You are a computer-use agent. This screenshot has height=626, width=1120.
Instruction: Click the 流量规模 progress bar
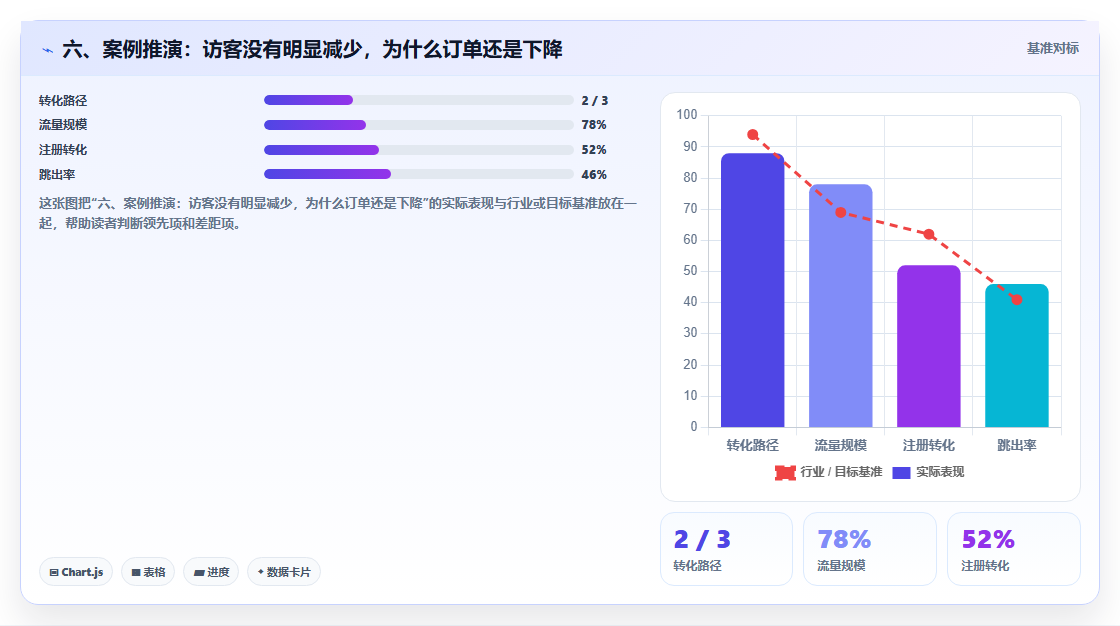tap(419, 125)
